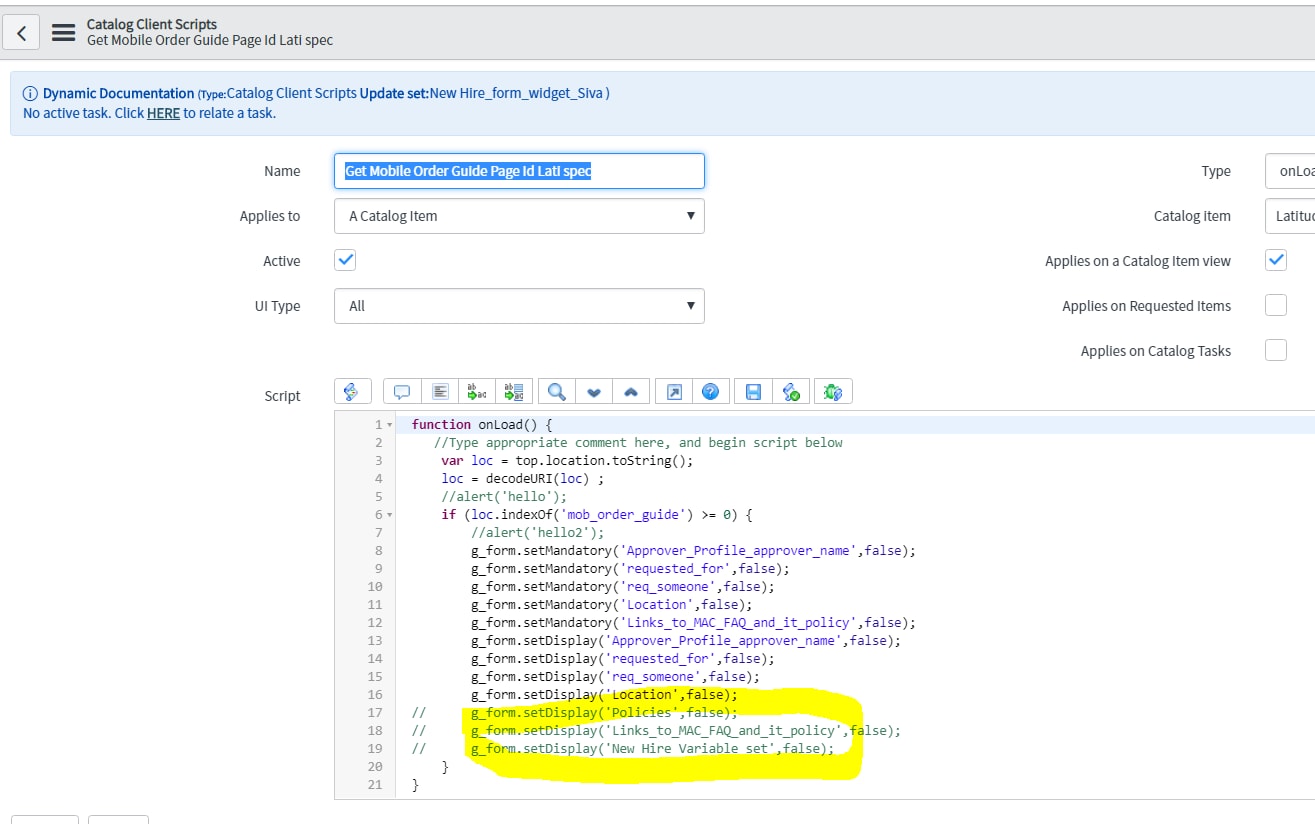1315x824 pixels.
Task: Click the HERE link to relate a task
Action: [x=162, y=113]
